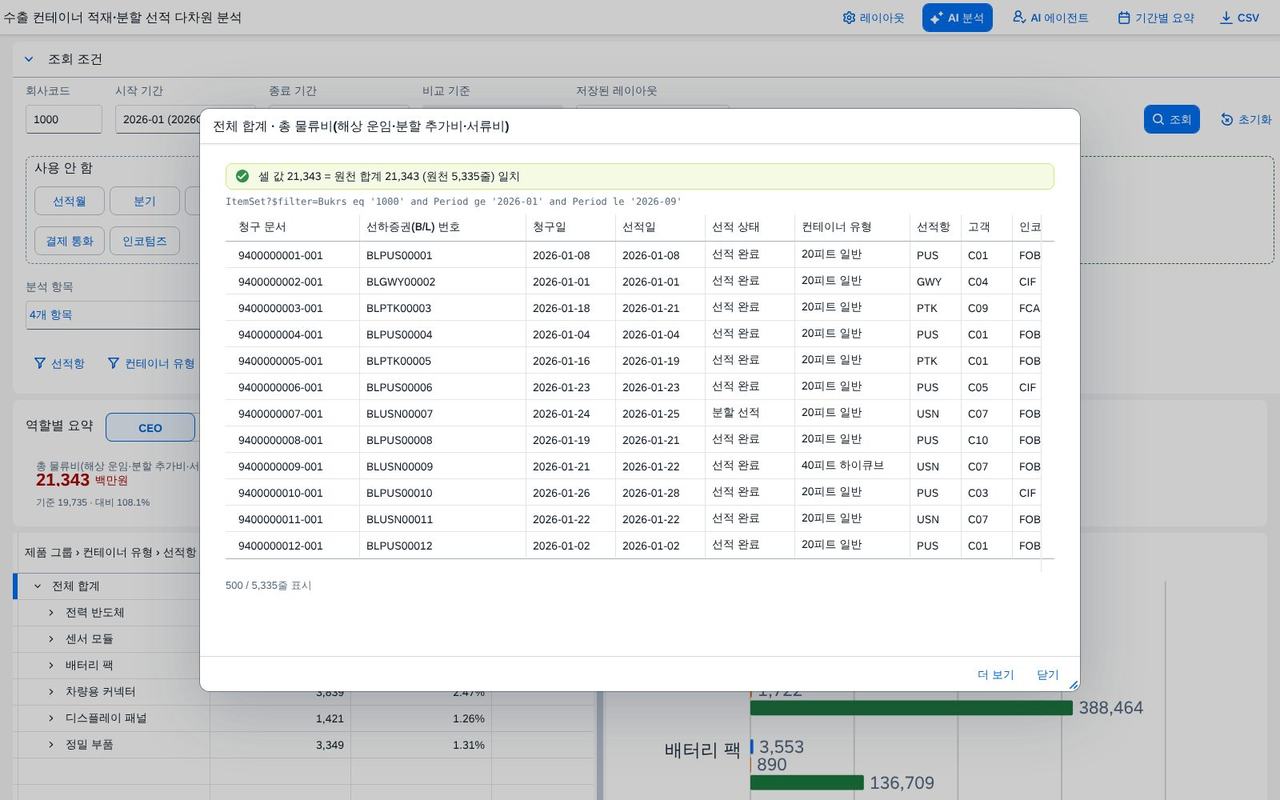
Task: Select the CEO role tab
Action: pos(150,428)
